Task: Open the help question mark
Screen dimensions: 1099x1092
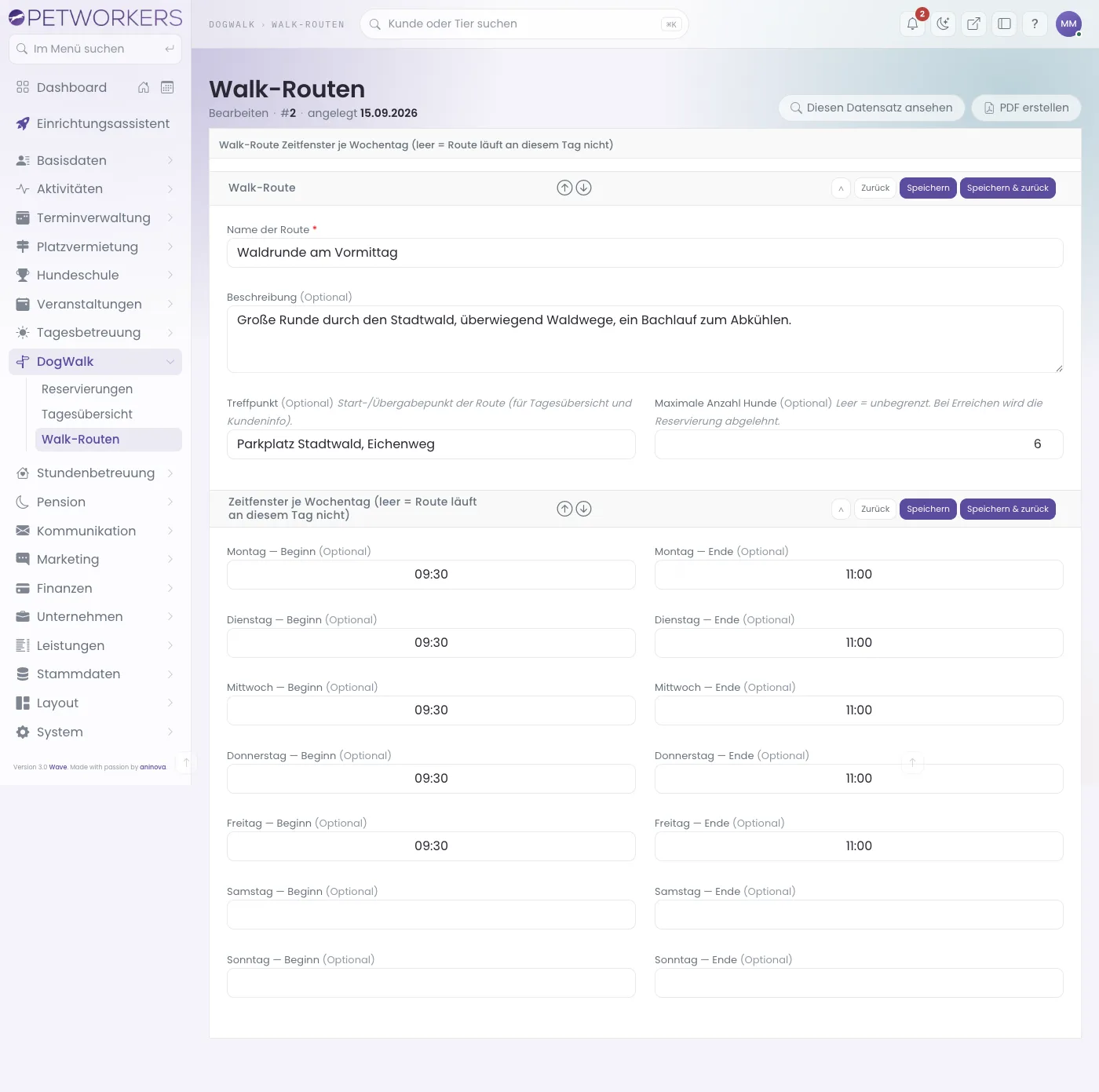Action: [x=1035, y=24]
